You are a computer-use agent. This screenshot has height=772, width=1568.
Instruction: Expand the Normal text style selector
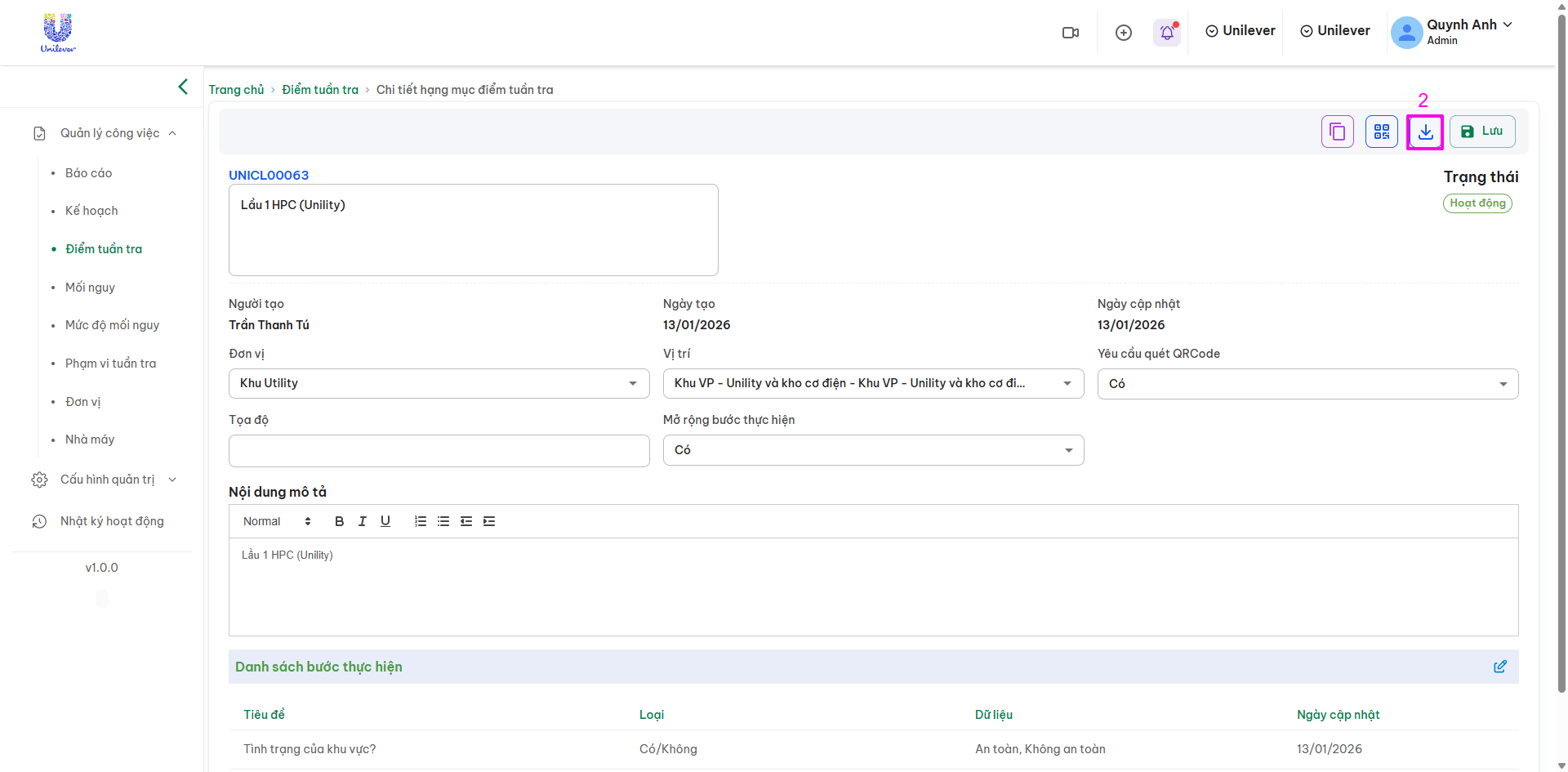(x=277, y=521)
